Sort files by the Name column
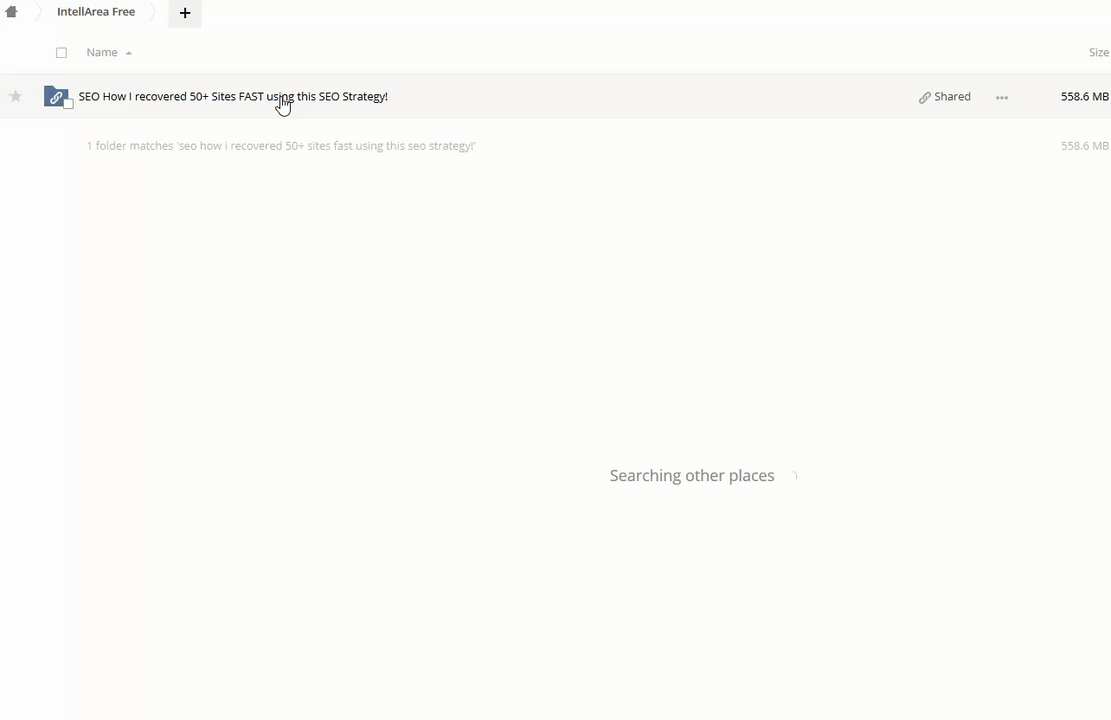Viewport: 1111px width, 720px height. click(101, 52)
